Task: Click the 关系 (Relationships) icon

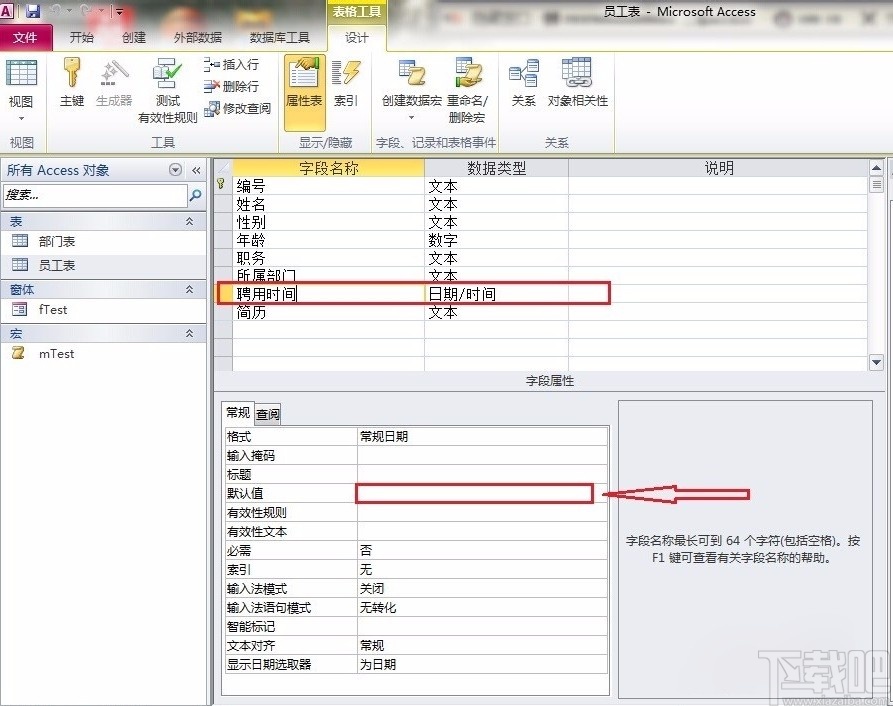Action: (523, 85)
